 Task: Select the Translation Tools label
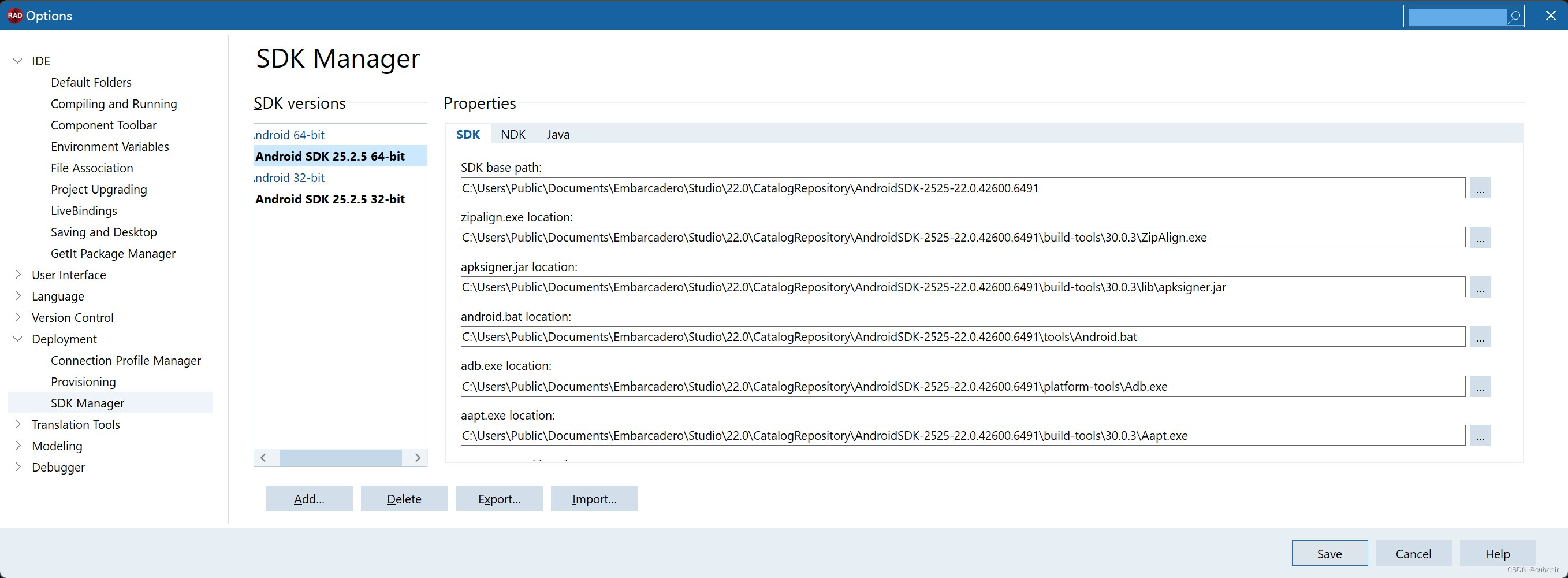tap(76, 424)
